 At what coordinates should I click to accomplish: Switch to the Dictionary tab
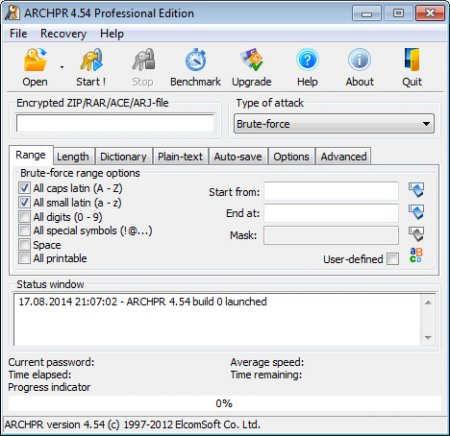point(123,156)
